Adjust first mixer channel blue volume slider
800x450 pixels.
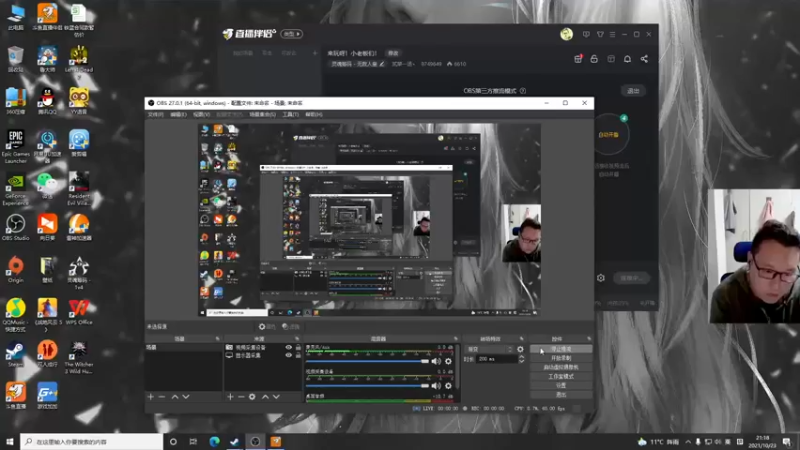pos(367,361)
